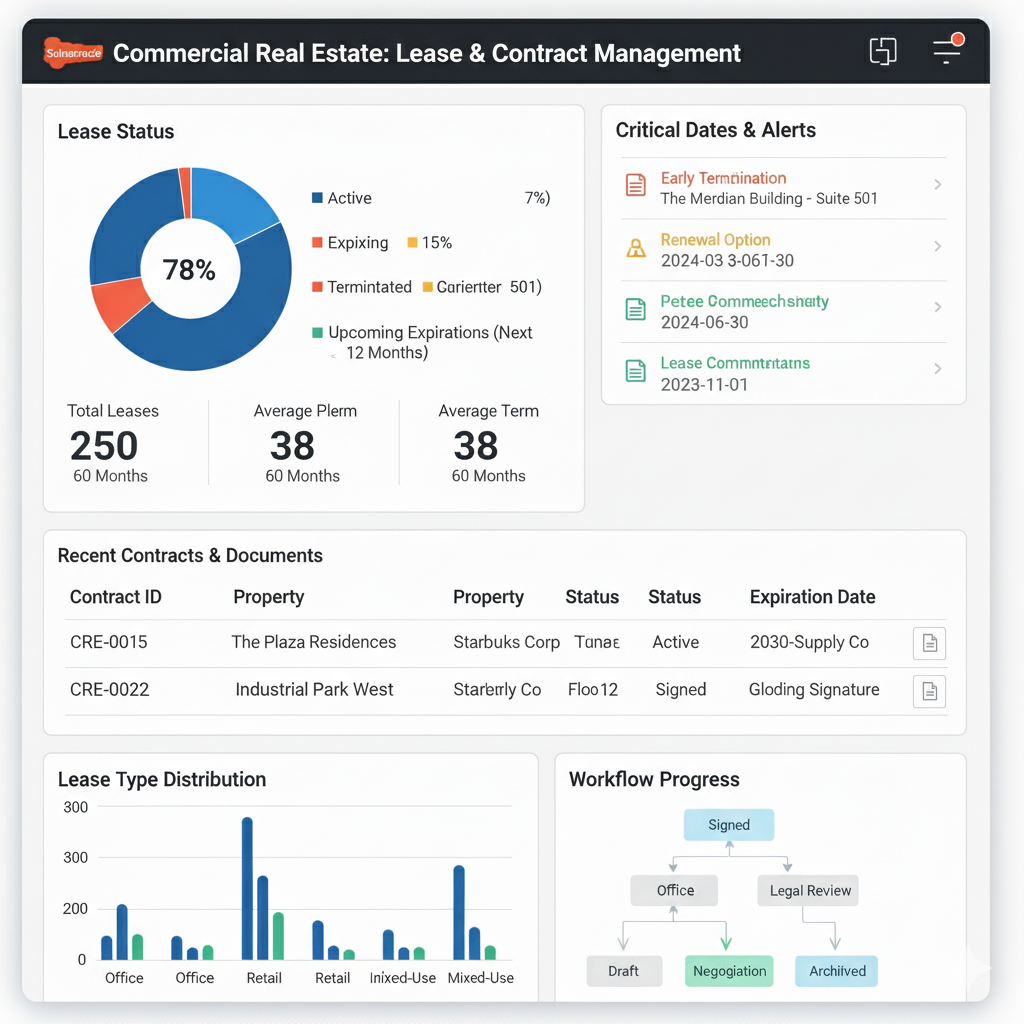The height and width of the screenshot is (1024, 1024).
Task: Select the CRE-0022 contract ID cell
Action: [109, 690]
